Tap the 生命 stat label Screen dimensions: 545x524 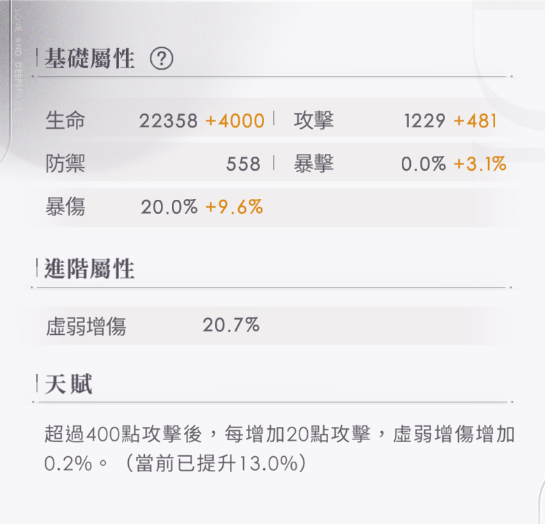pos(65,120)
